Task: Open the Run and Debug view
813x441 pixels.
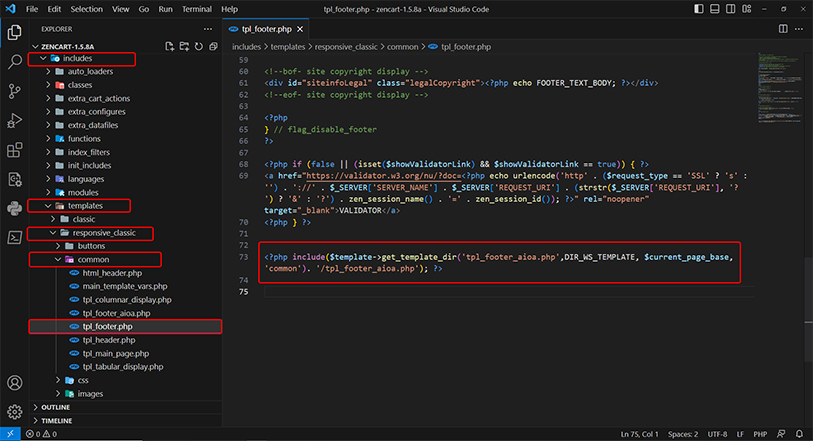Action: coord(15,121)
